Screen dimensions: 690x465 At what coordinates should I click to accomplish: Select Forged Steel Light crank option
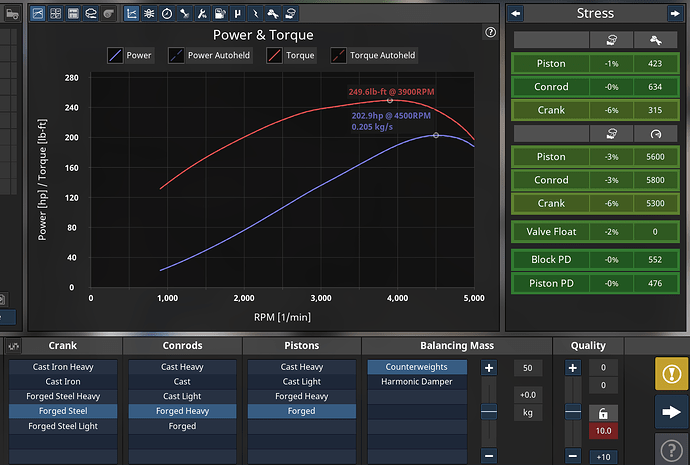(x=62, y=426)
